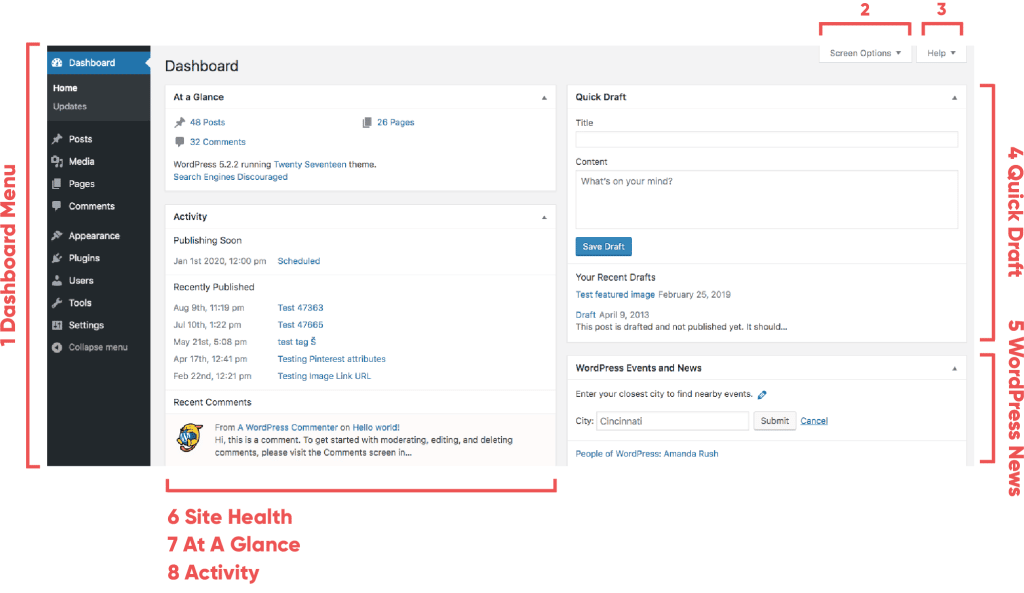Open the Updates menu item

pos(71,106)
